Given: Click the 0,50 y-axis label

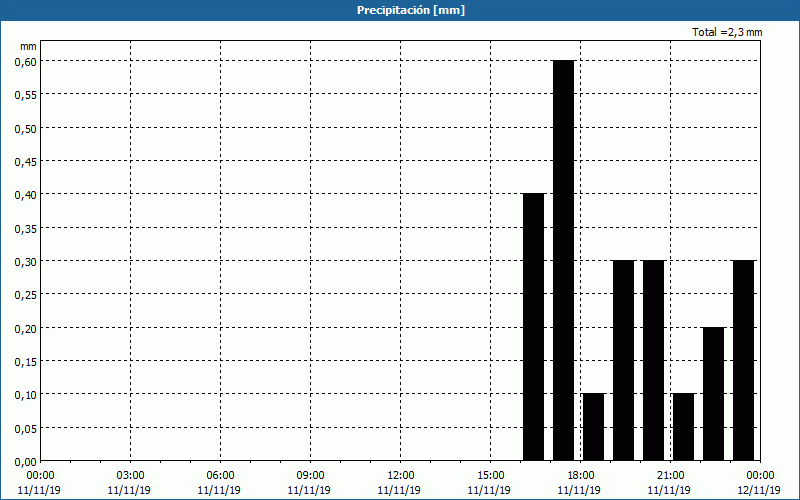Looking at the screenshot, I should [26, 128].
